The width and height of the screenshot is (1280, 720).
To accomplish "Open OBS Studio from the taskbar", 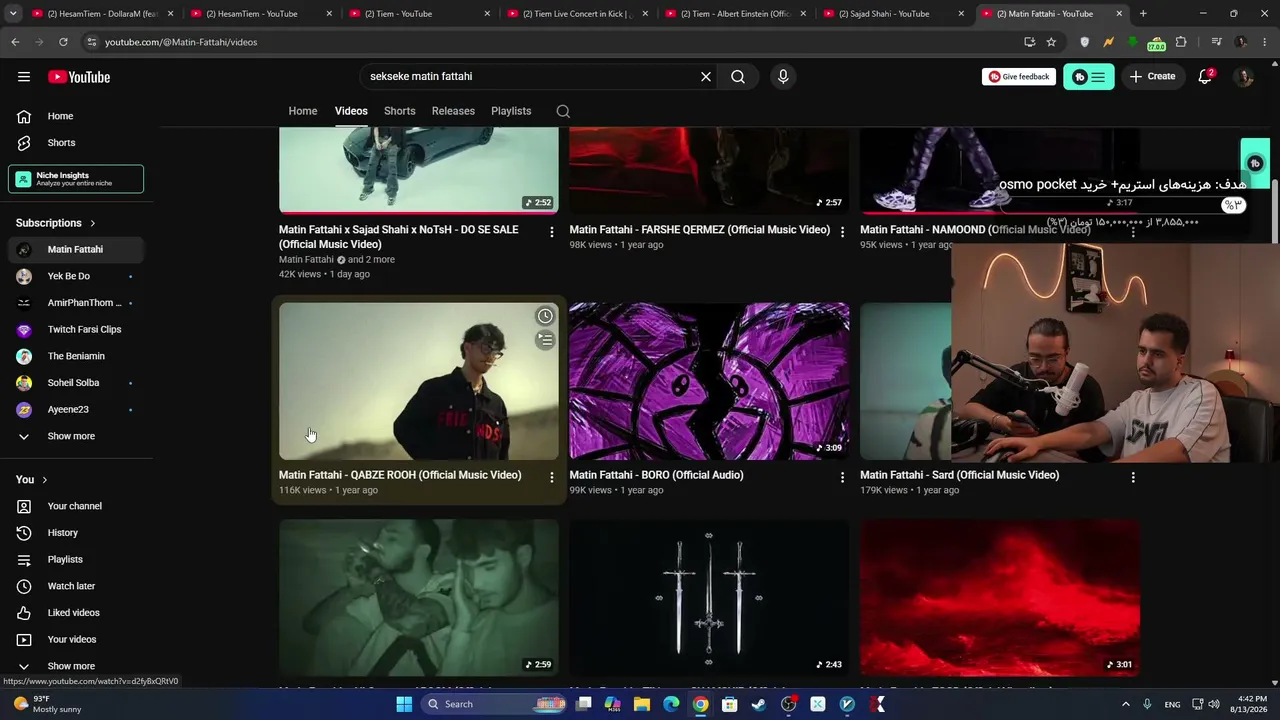I will pos(789,704).
